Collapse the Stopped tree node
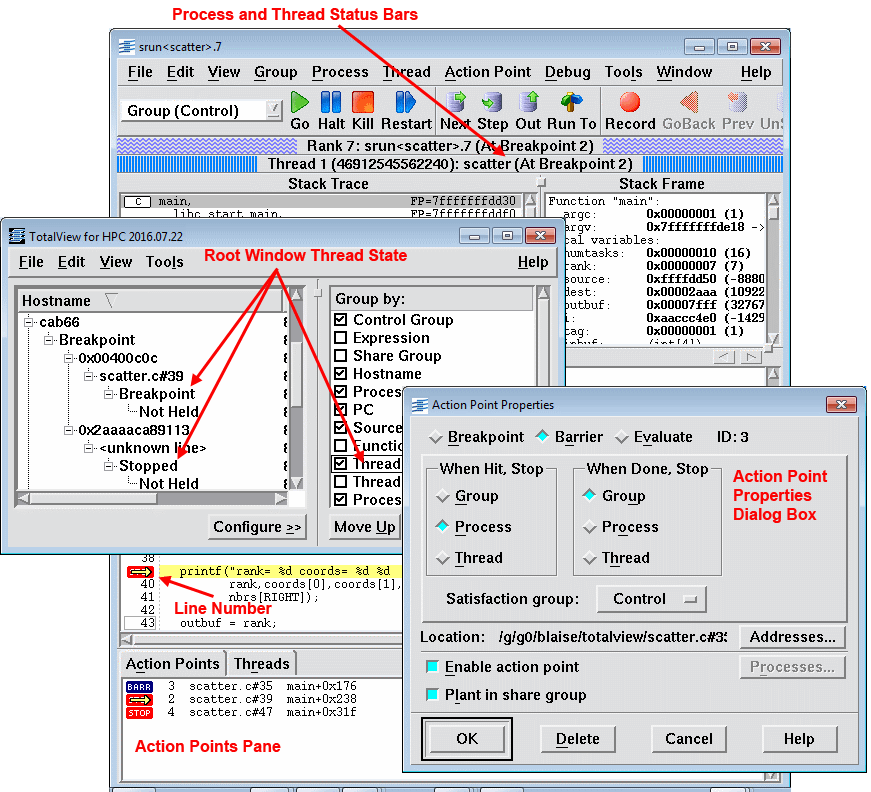This screenshot has height=792, width=871. point(108,465)
